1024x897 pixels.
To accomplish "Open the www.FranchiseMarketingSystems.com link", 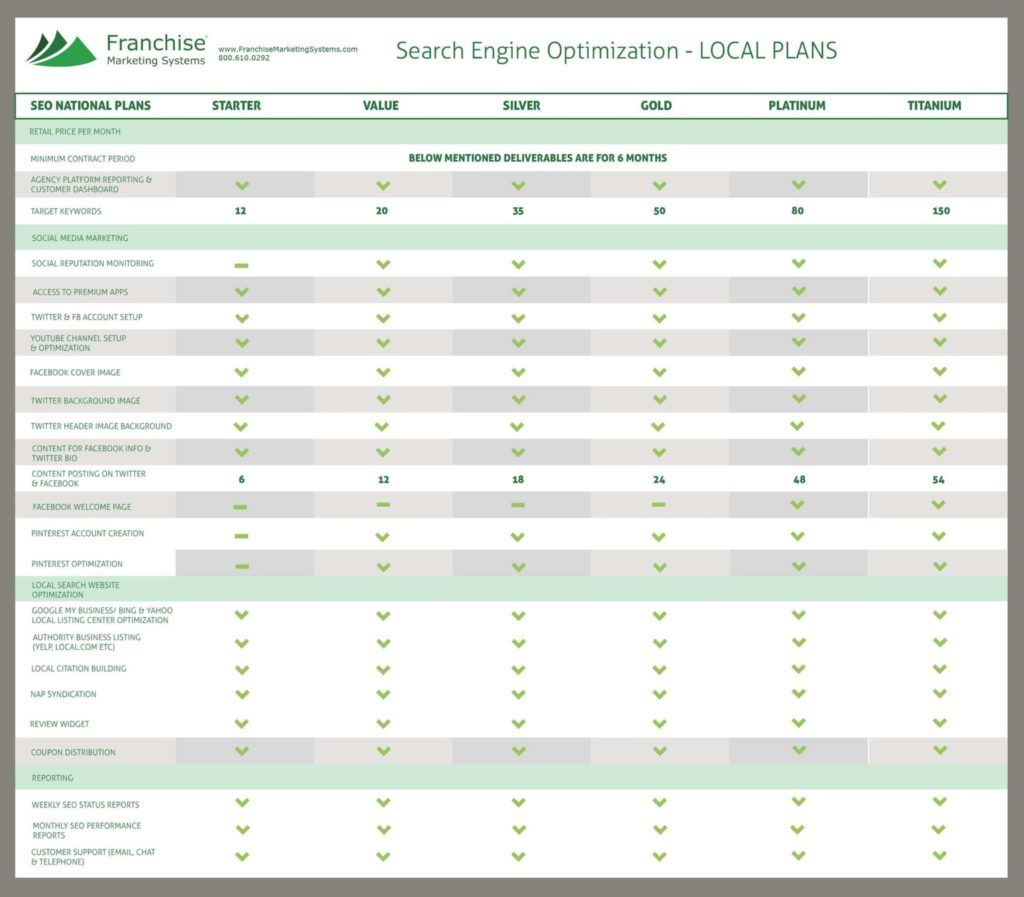I will [287, 49].
